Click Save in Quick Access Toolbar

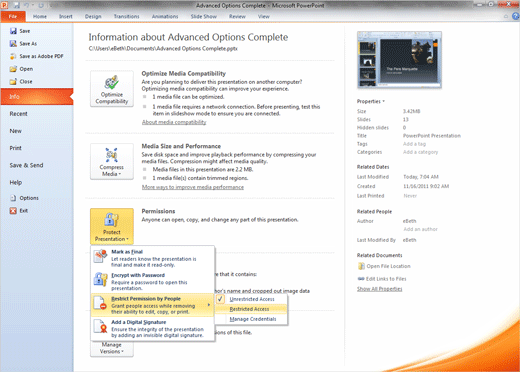click(17, 5)
